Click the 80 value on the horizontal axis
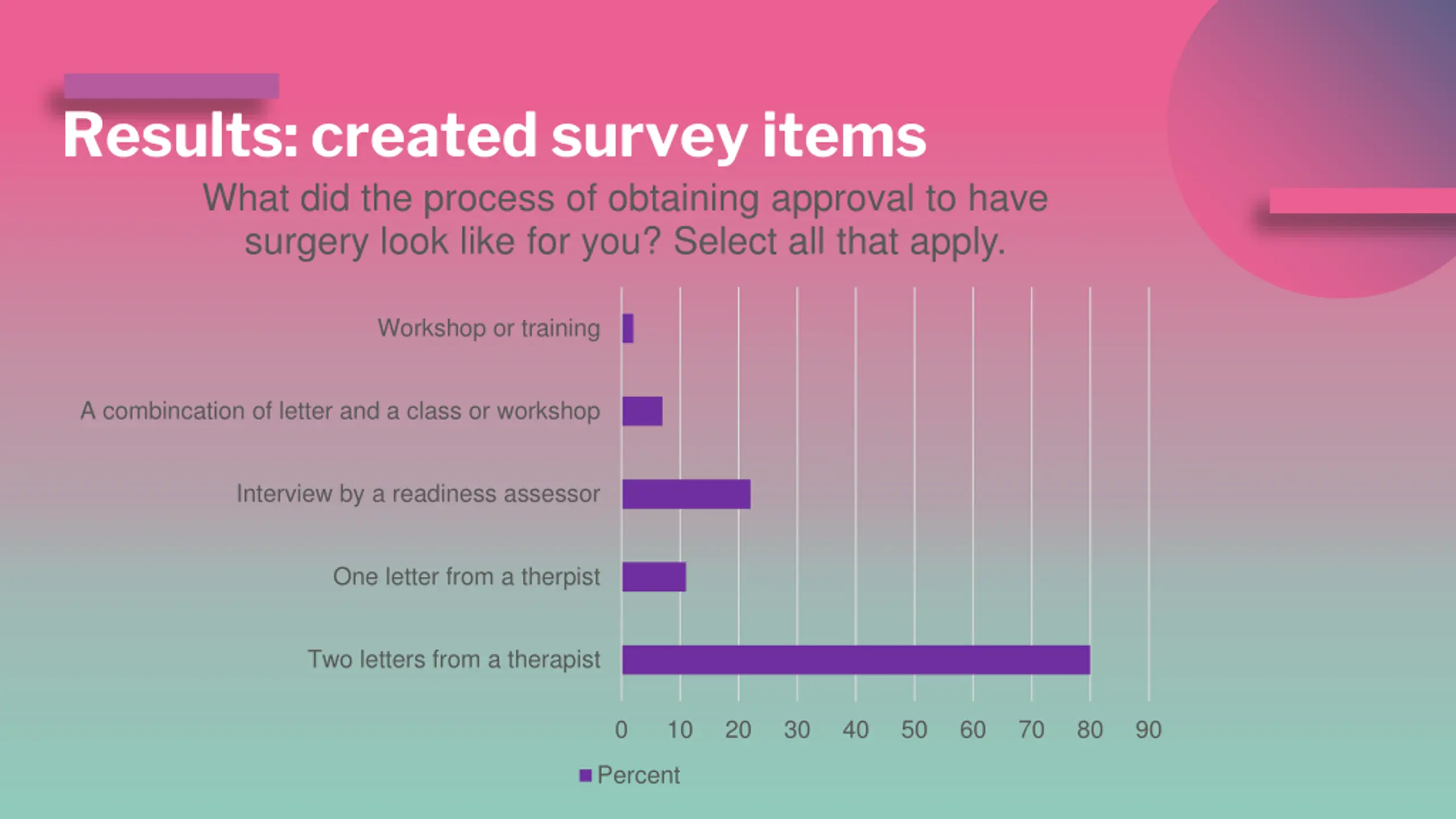Viewport: 1456px width, 819px height. tap(1090, 730)
